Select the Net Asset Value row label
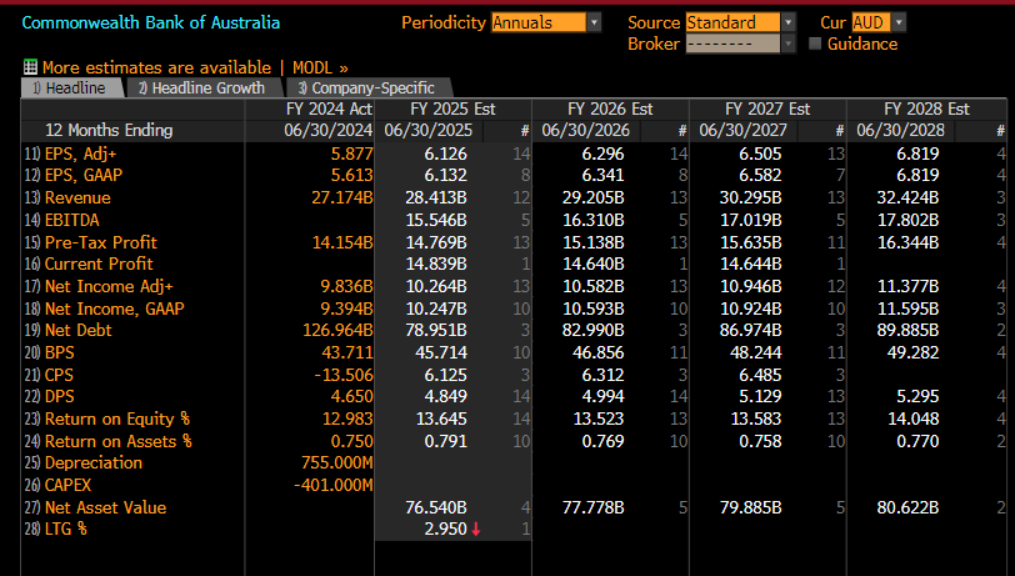The image size is (1015, 576). [x=106, y=508]
